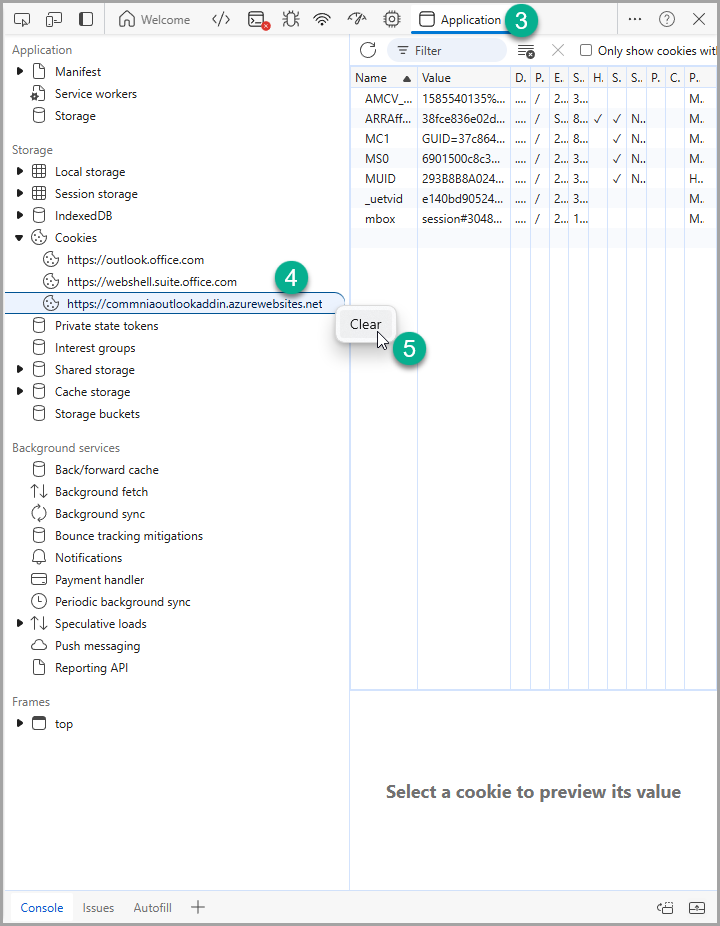Toggle the activity bar sidebar icon
The width and height of the screenshot is (720, 926).
tap(86, 19)
